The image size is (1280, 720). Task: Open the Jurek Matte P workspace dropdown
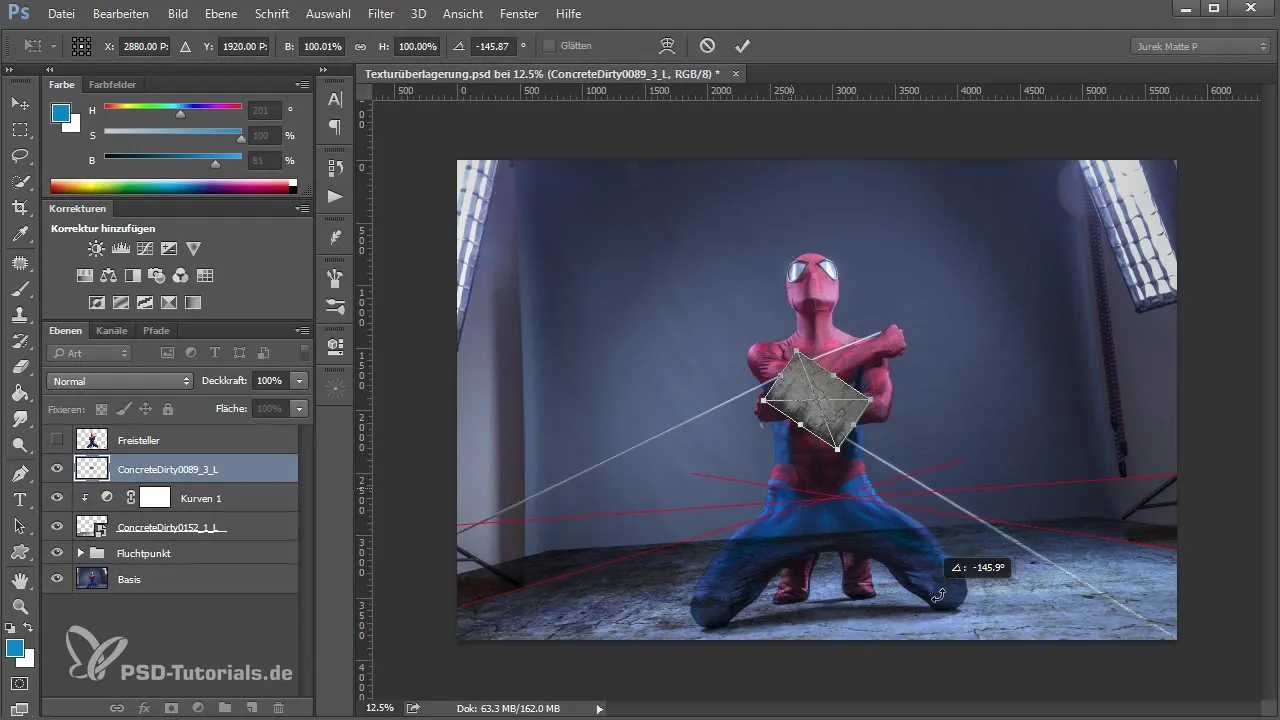tap(1200, 46)
